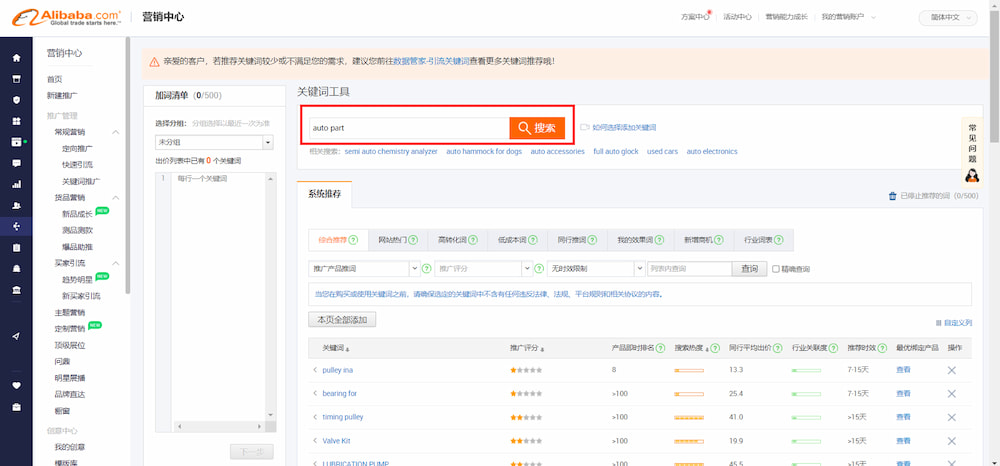Click the chat bubble icon in sidebar

pos(17,163)
